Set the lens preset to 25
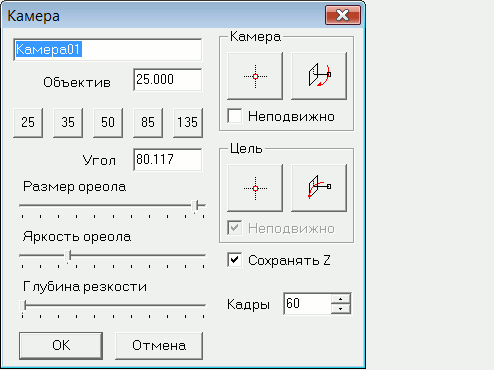Viewport: 494px width, 370px height. coord(28,122)
